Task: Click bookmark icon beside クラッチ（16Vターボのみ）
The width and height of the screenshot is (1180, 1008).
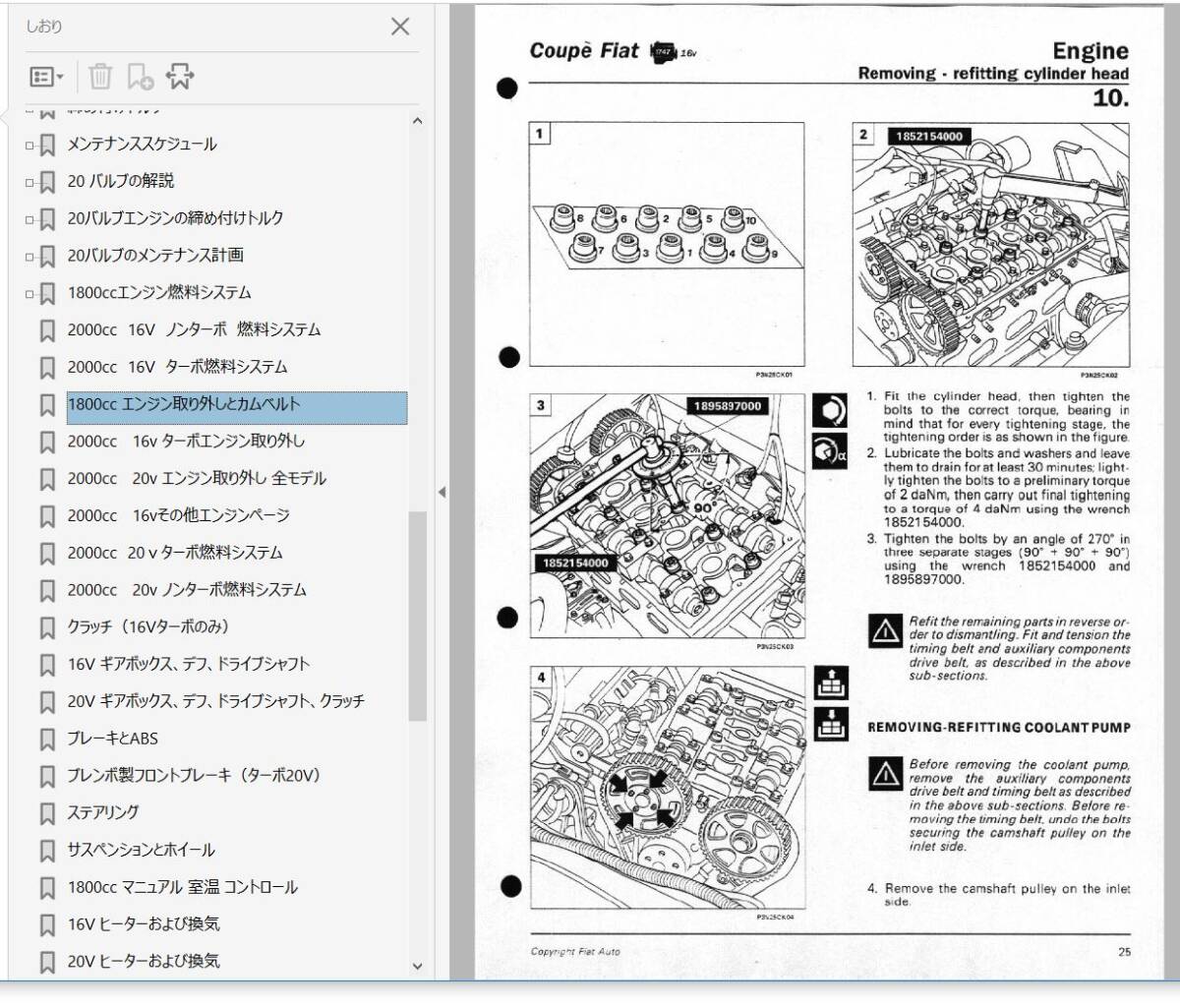Action: [46, 628]
